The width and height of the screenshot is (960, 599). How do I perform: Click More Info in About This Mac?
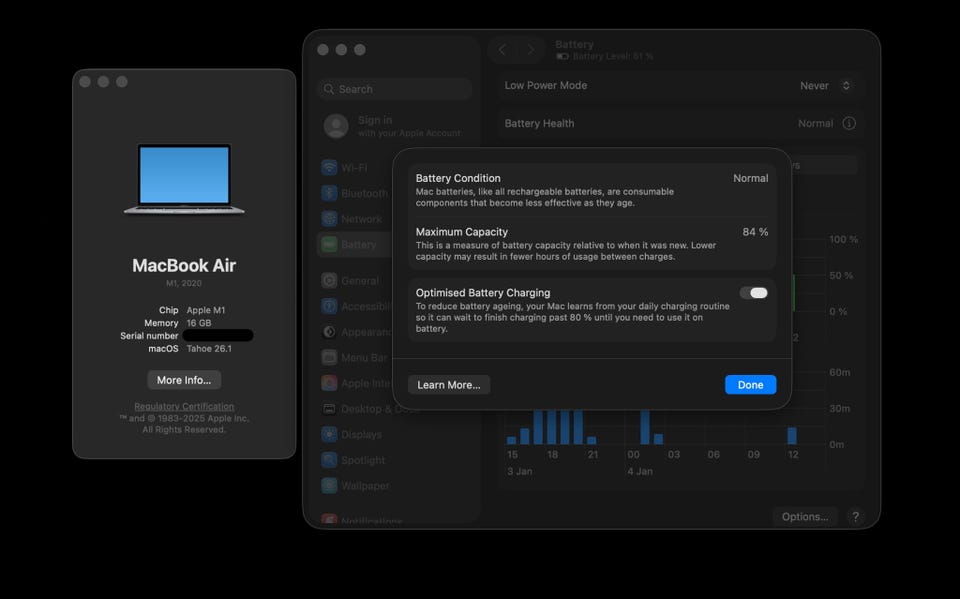point(184,380)
